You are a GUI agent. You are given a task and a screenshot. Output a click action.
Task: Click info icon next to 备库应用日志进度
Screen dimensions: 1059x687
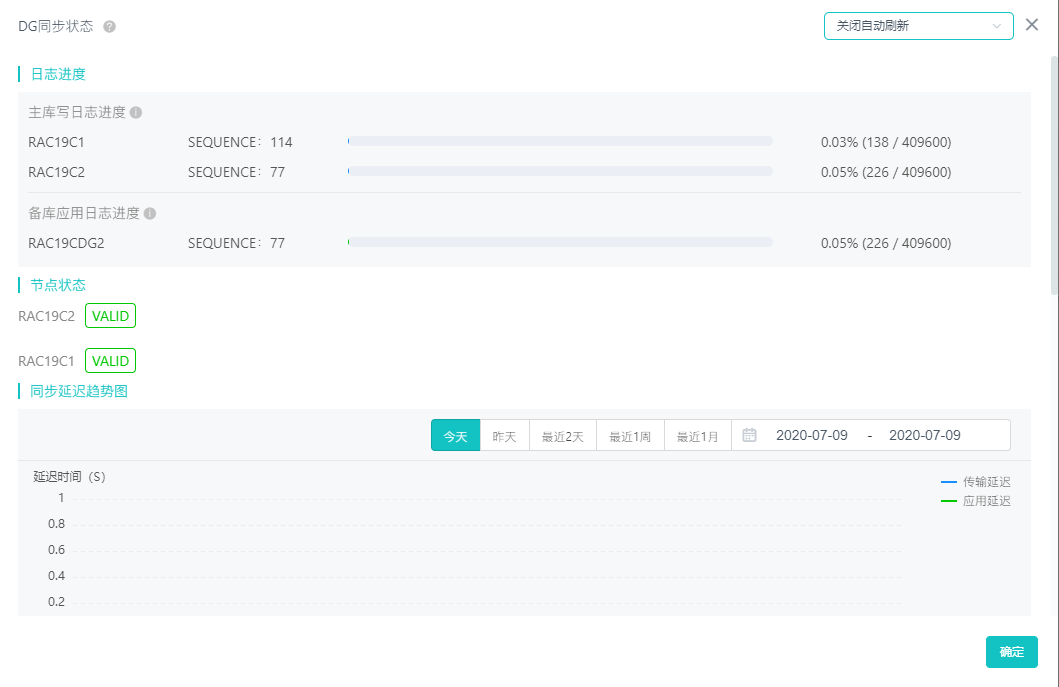tap(150, 213)
